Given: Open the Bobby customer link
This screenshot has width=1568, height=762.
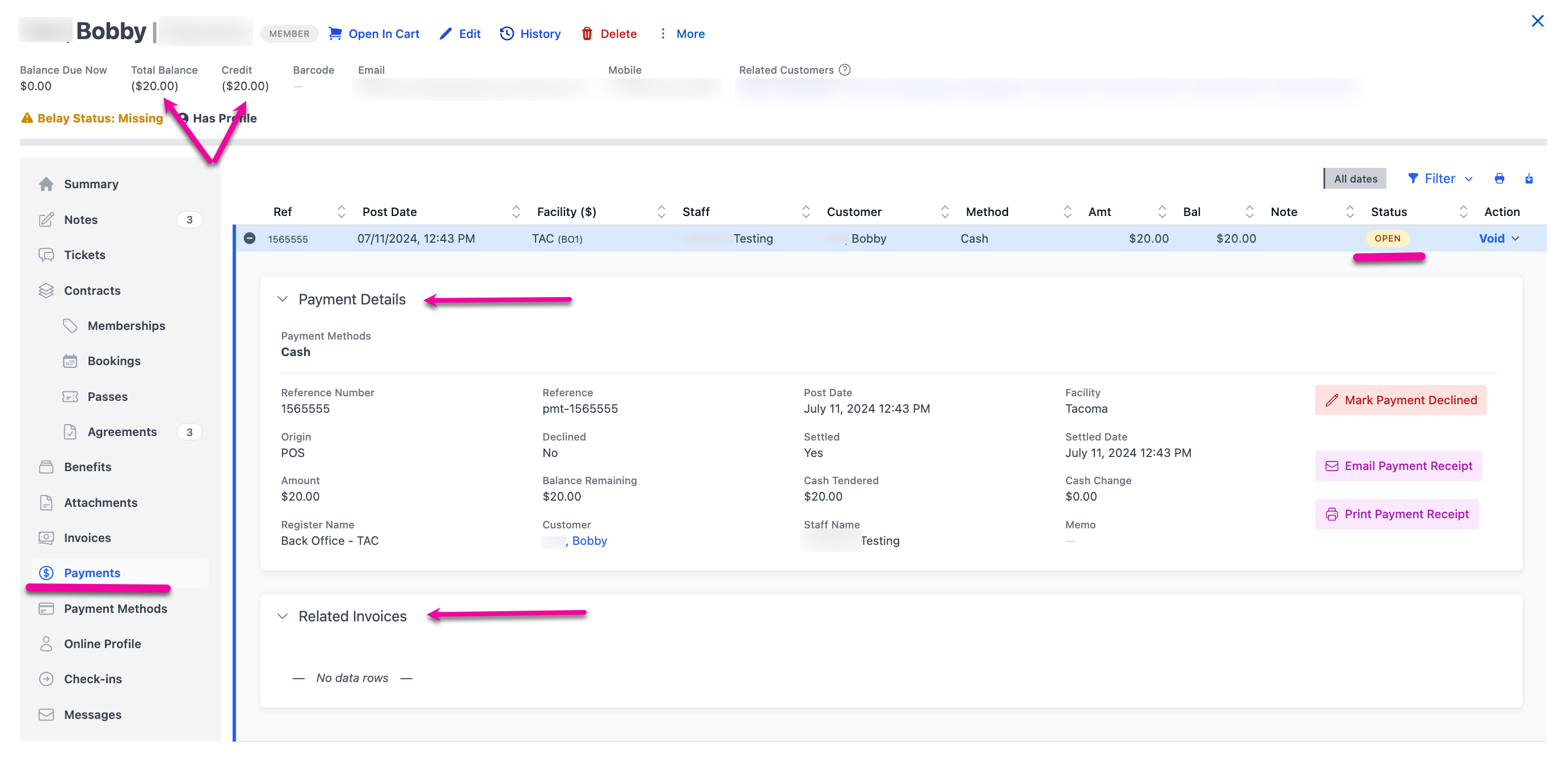Looking at the screenshot, I should (589, 541).
